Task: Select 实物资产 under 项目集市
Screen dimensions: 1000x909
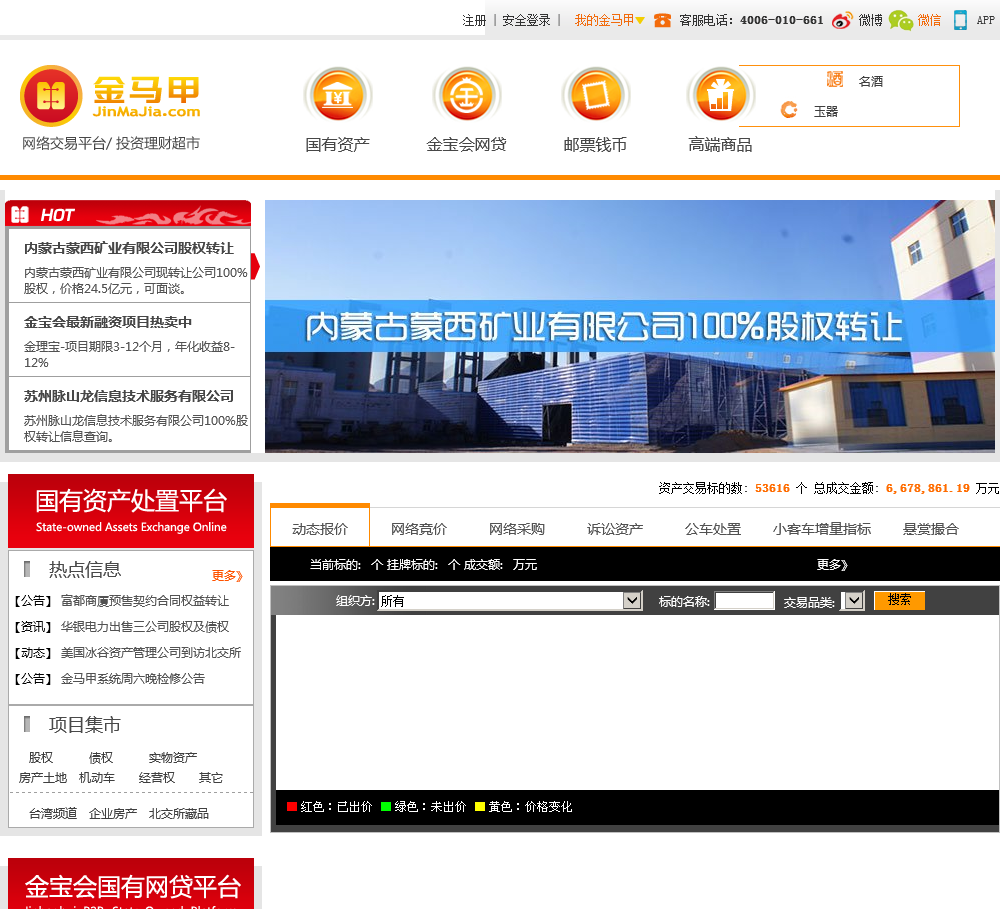Action: click(x=173, y=757)
